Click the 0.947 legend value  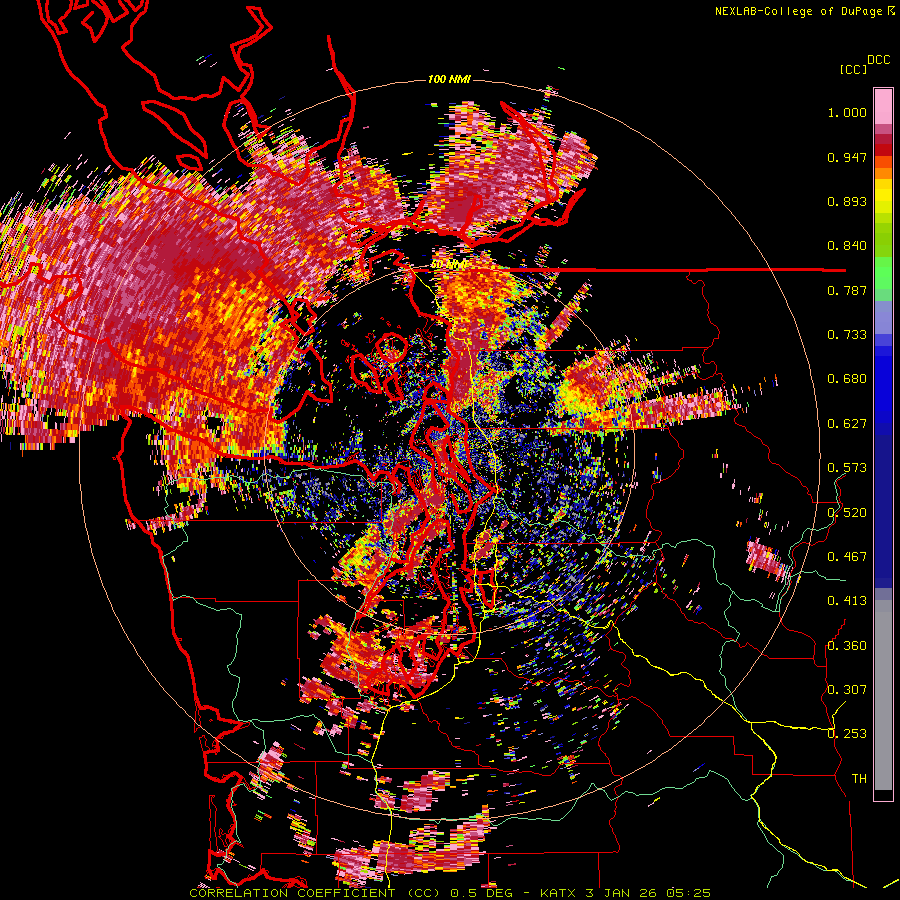pyautogui.click(x=847, y=157)
